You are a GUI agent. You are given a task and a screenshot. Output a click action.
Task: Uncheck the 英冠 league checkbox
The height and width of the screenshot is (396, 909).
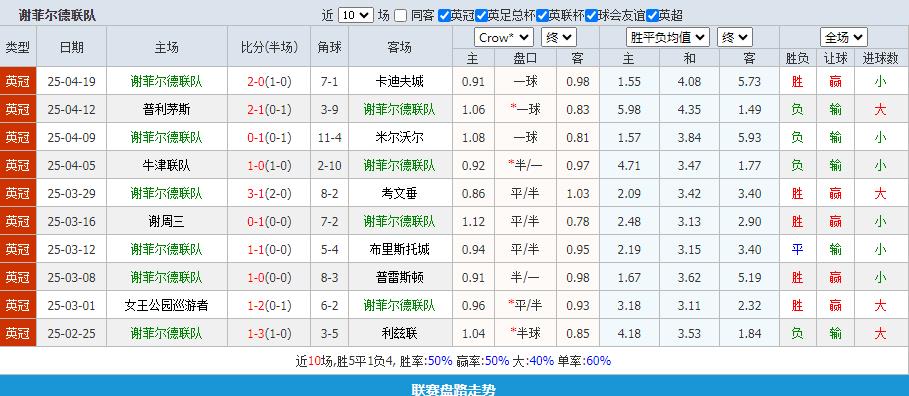pyautogui.click(x=445, y=16)
